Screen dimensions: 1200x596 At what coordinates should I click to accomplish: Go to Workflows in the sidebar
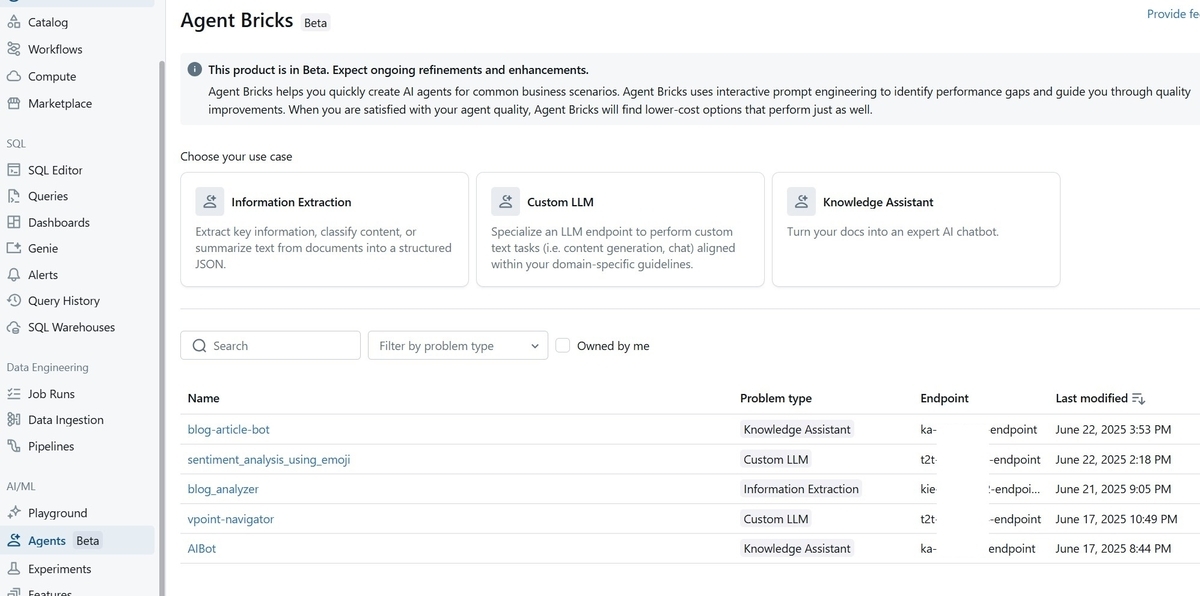coord(55,49)
